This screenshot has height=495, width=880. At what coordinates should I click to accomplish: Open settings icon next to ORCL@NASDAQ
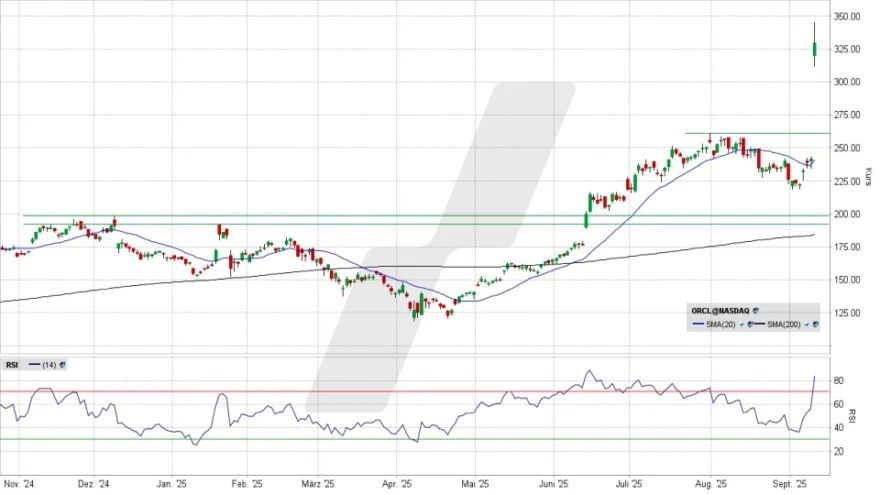[757, 311]
